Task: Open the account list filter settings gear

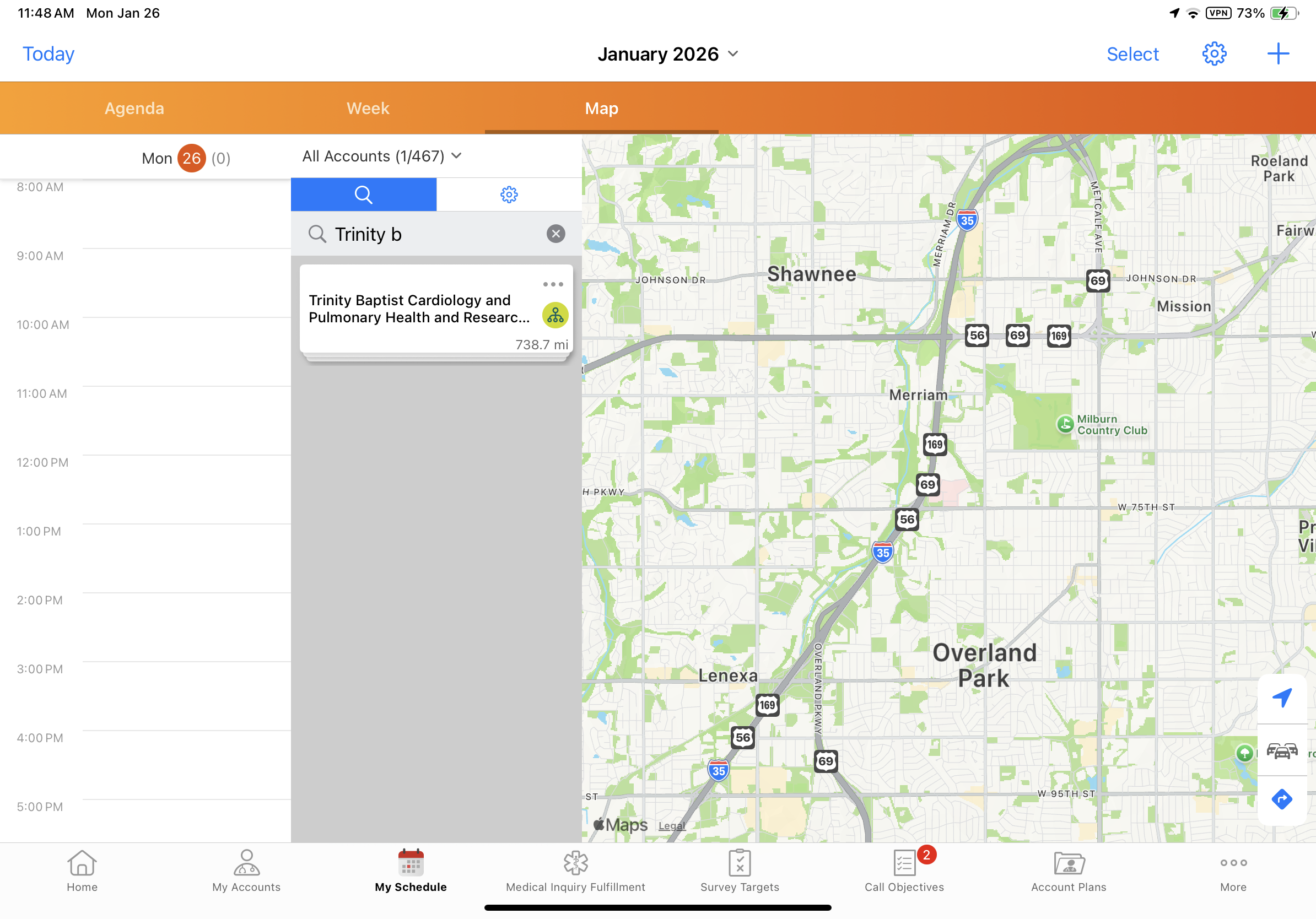Action: pyautogui.click(x=509, y=195)
